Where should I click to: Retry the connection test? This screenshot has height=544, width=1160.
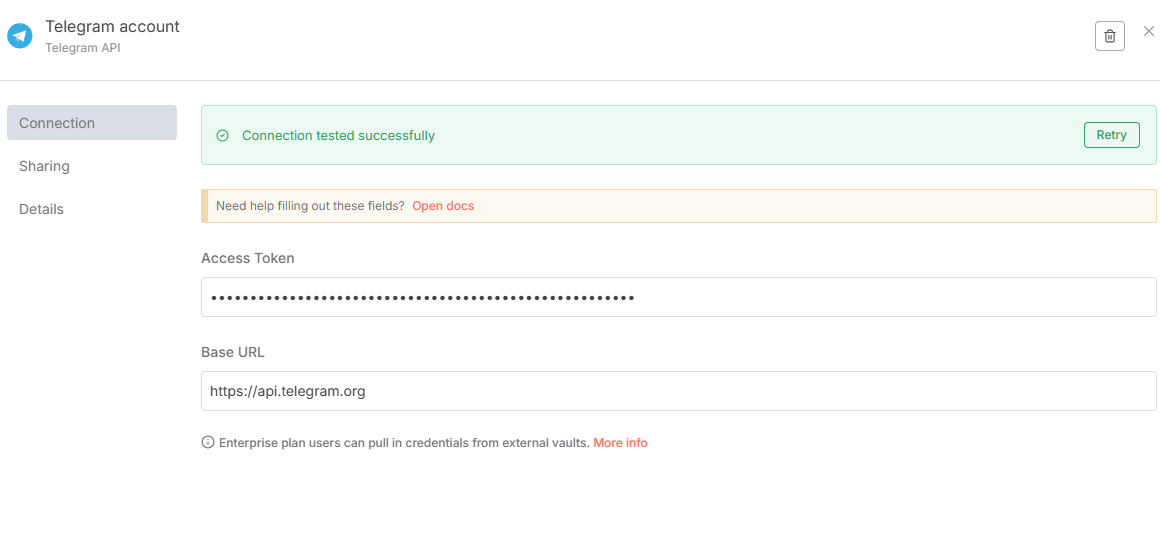click(x=1112, y=135)
